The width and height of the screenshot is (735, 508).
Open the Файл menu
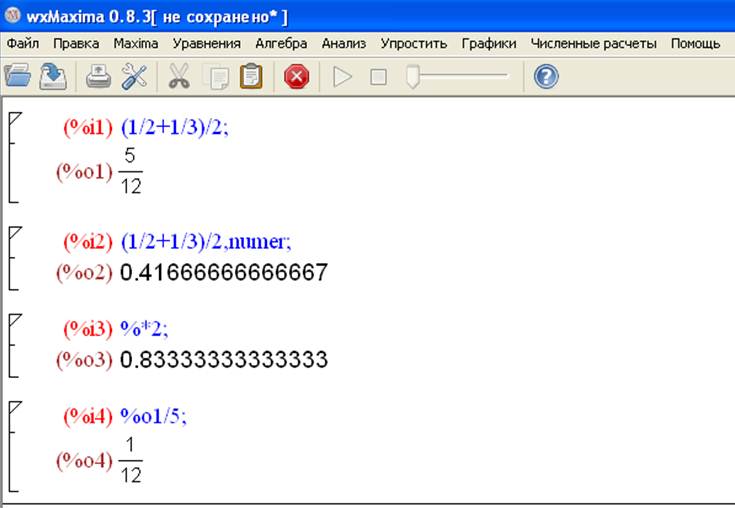(23, 44)
